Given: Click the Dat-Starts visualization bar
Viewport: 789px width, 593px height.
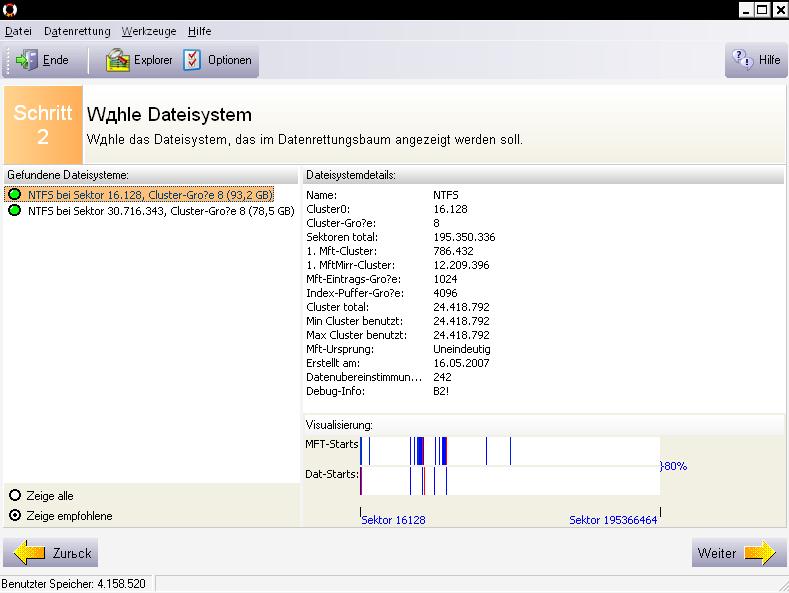Looking at the screenshot, I should 510,480.
